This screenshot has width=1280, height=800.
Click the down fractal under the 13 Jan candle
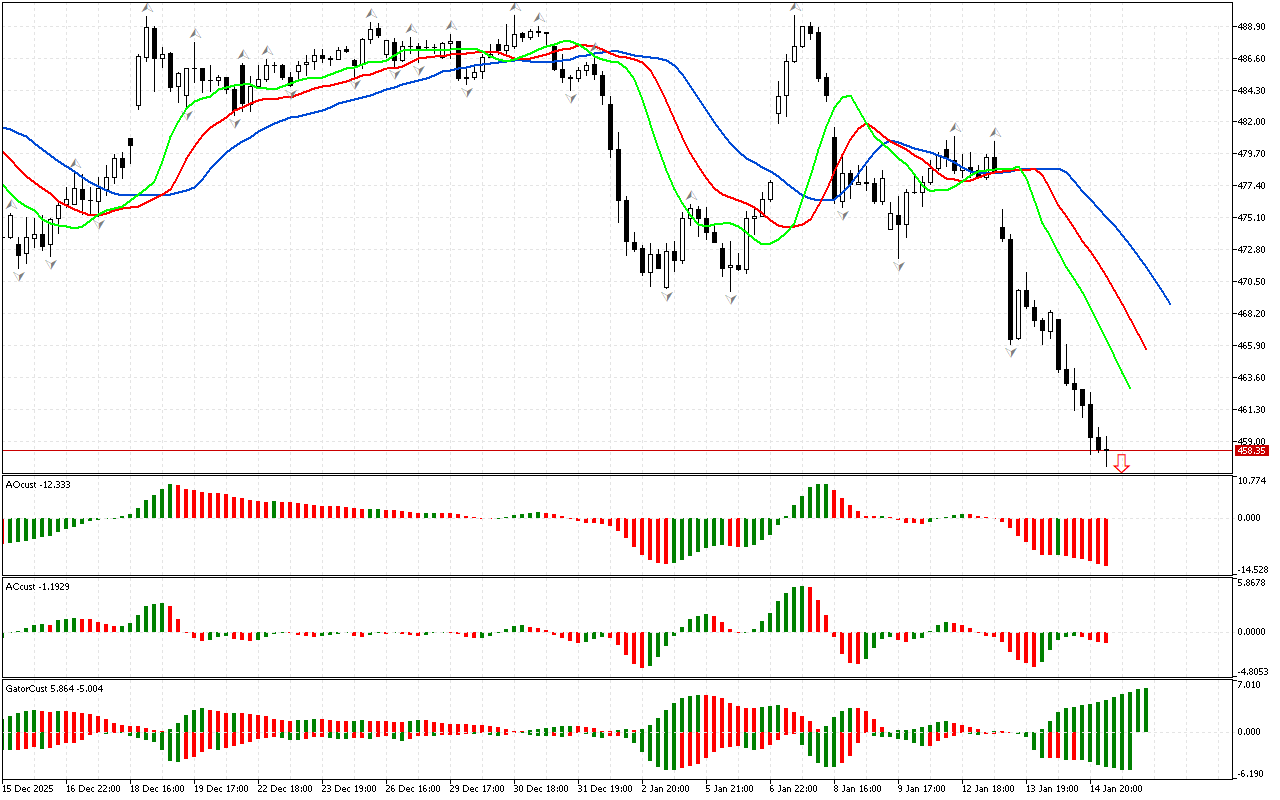(x=1011, y=351)
